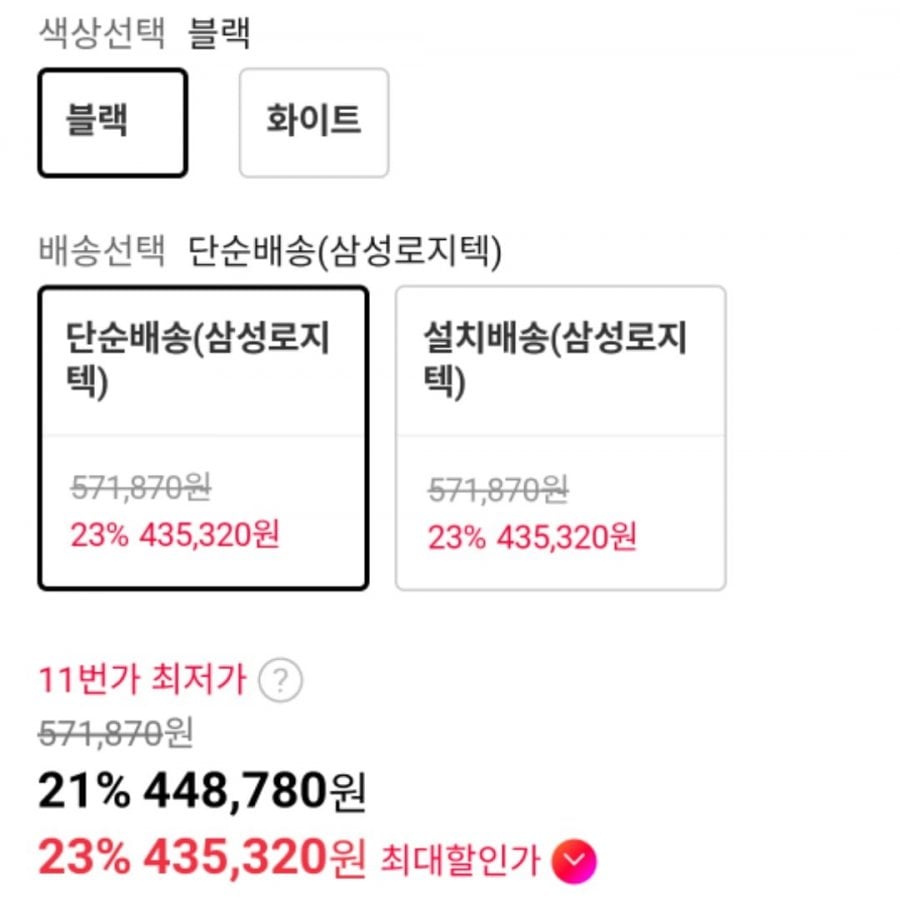Click the selected delivery text beside 배송선택
The width and height of the screenshot is (900, 919).
click(x=345, y=251)
